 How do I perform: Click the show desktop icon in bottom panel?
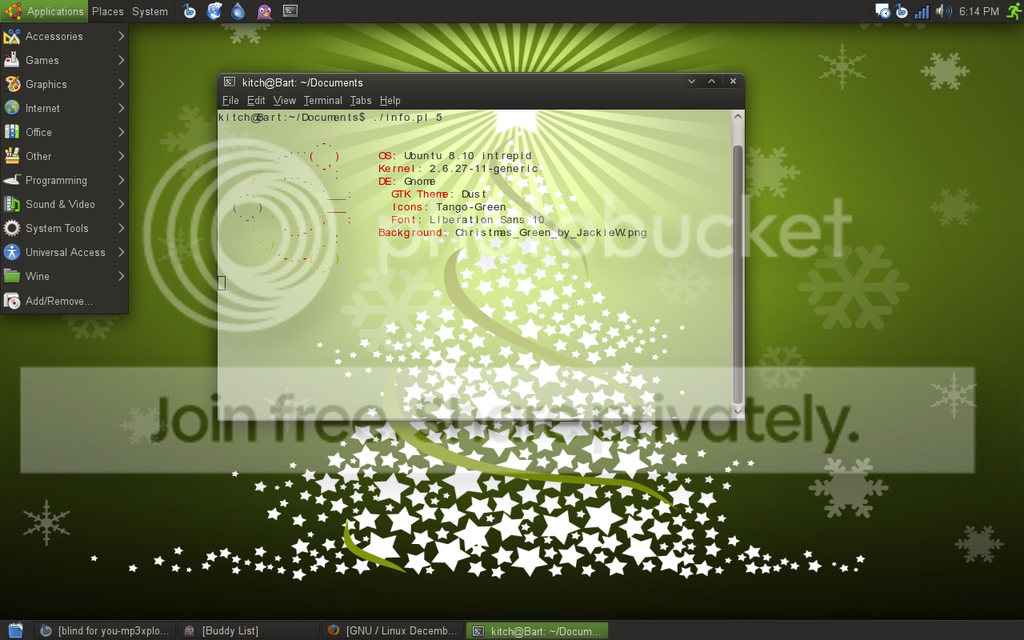15,630
